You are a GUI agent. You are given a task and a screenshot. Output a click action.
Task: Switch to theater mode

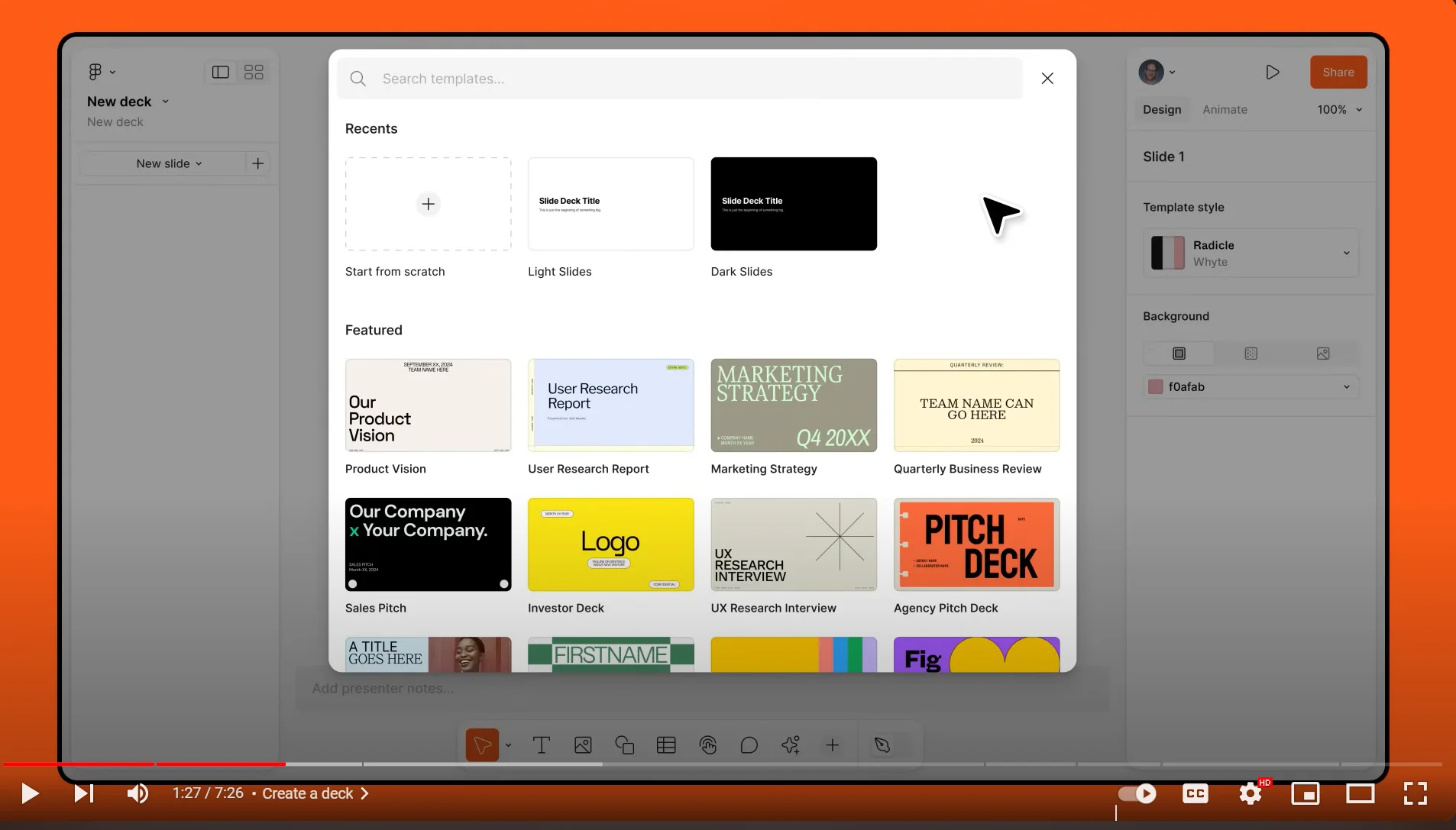click(x=1361, y=793)
